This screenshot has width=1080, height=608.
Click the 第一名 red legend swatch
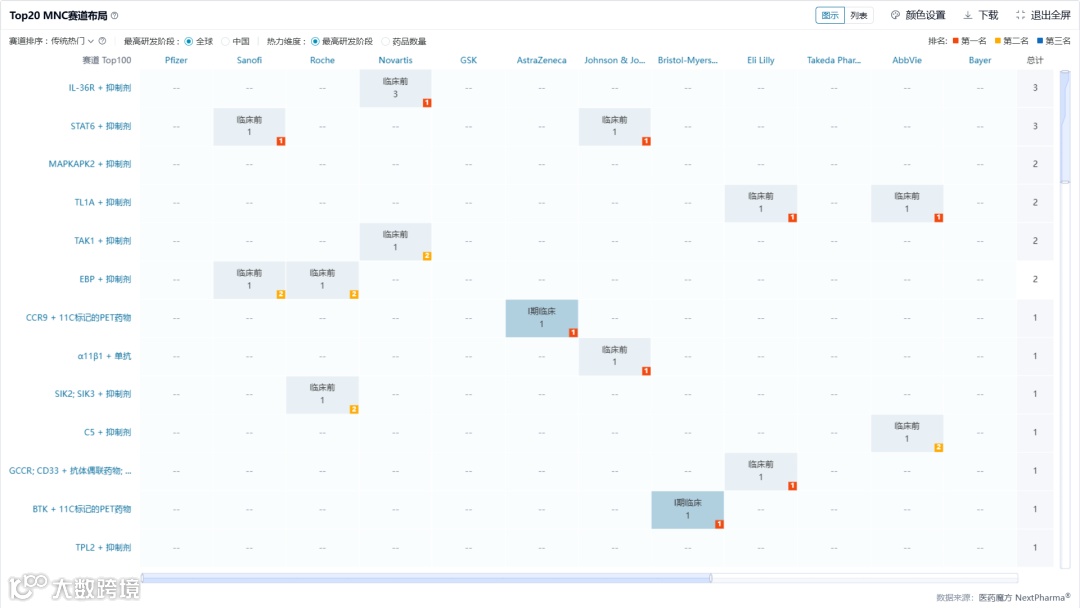[x=955, y=41]
